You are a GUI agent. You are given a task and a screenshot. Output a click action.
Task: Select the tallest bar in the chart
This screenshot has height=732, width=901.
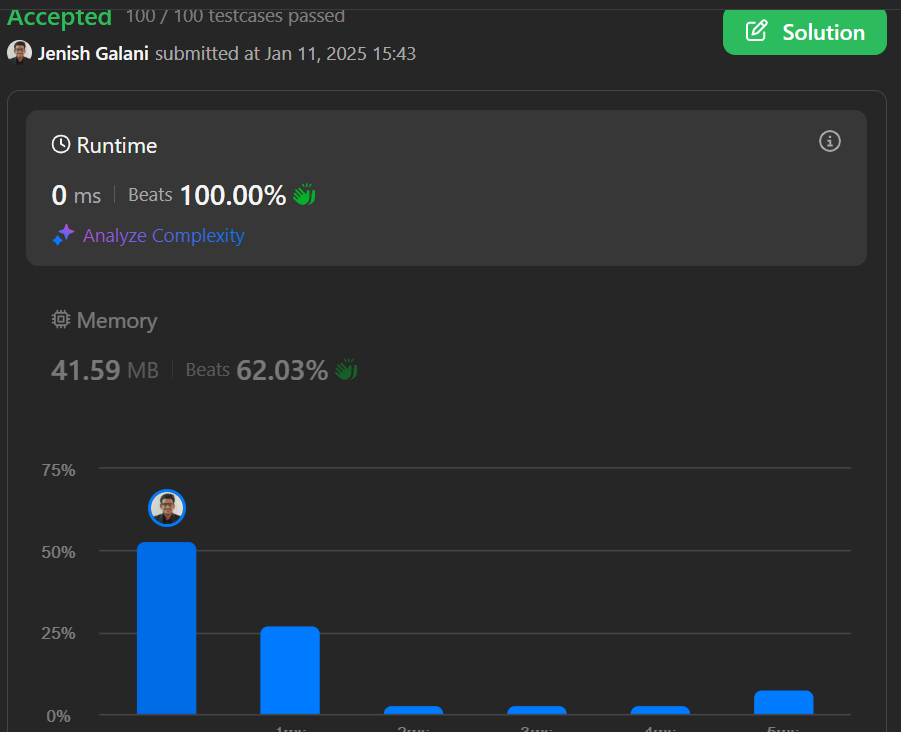(x=166, y=628)
